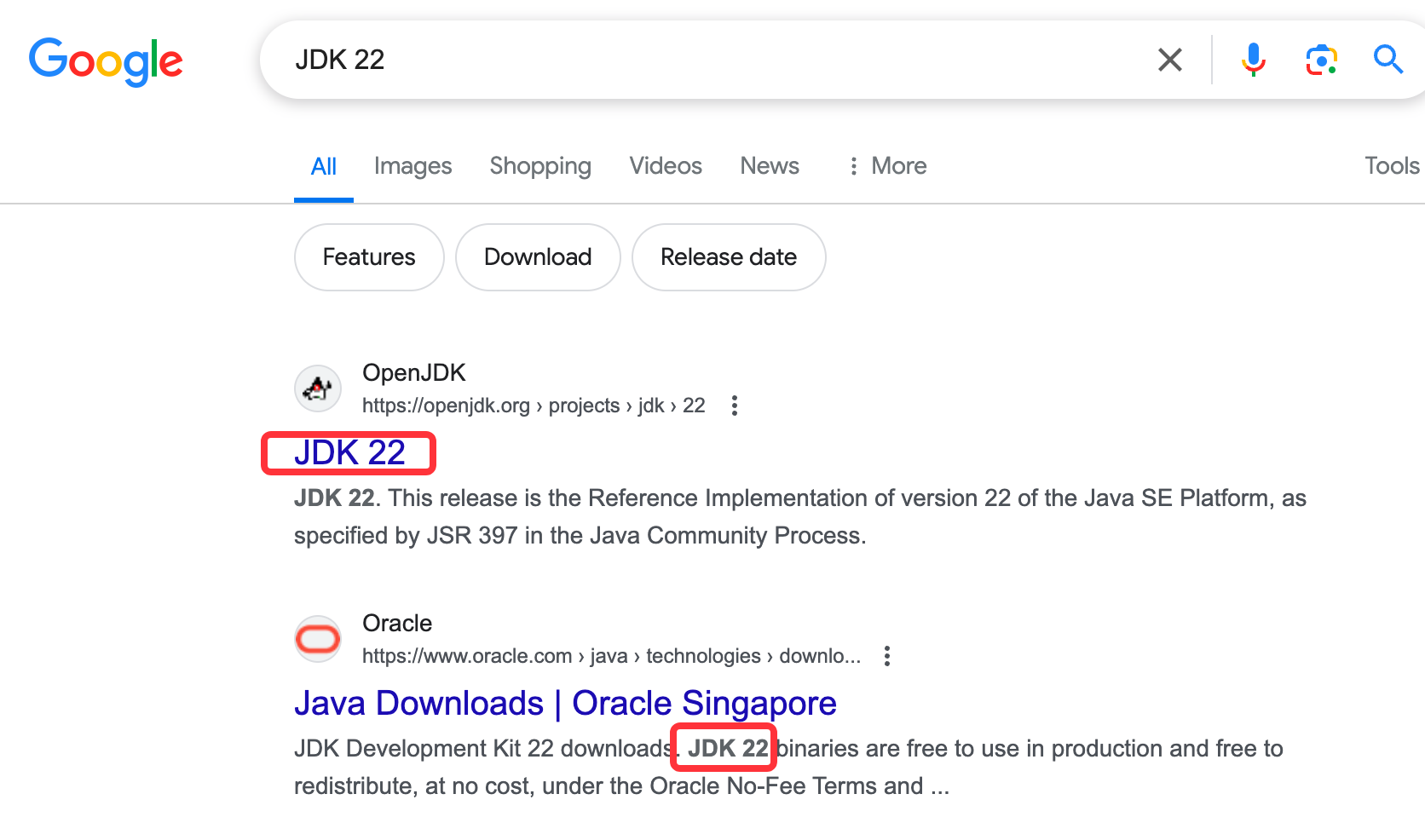This screenshot has height=840, width=1425.
Task: Switch to the Shopping tab
Action: coord(540,166)
